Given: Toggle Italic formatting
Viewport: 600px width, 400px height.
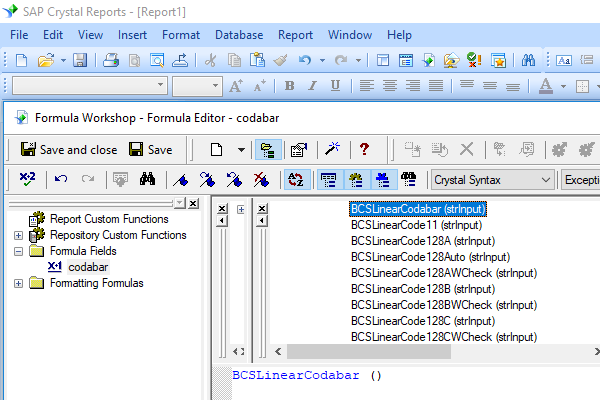Looking at the screenshot, I should [313, 85].
